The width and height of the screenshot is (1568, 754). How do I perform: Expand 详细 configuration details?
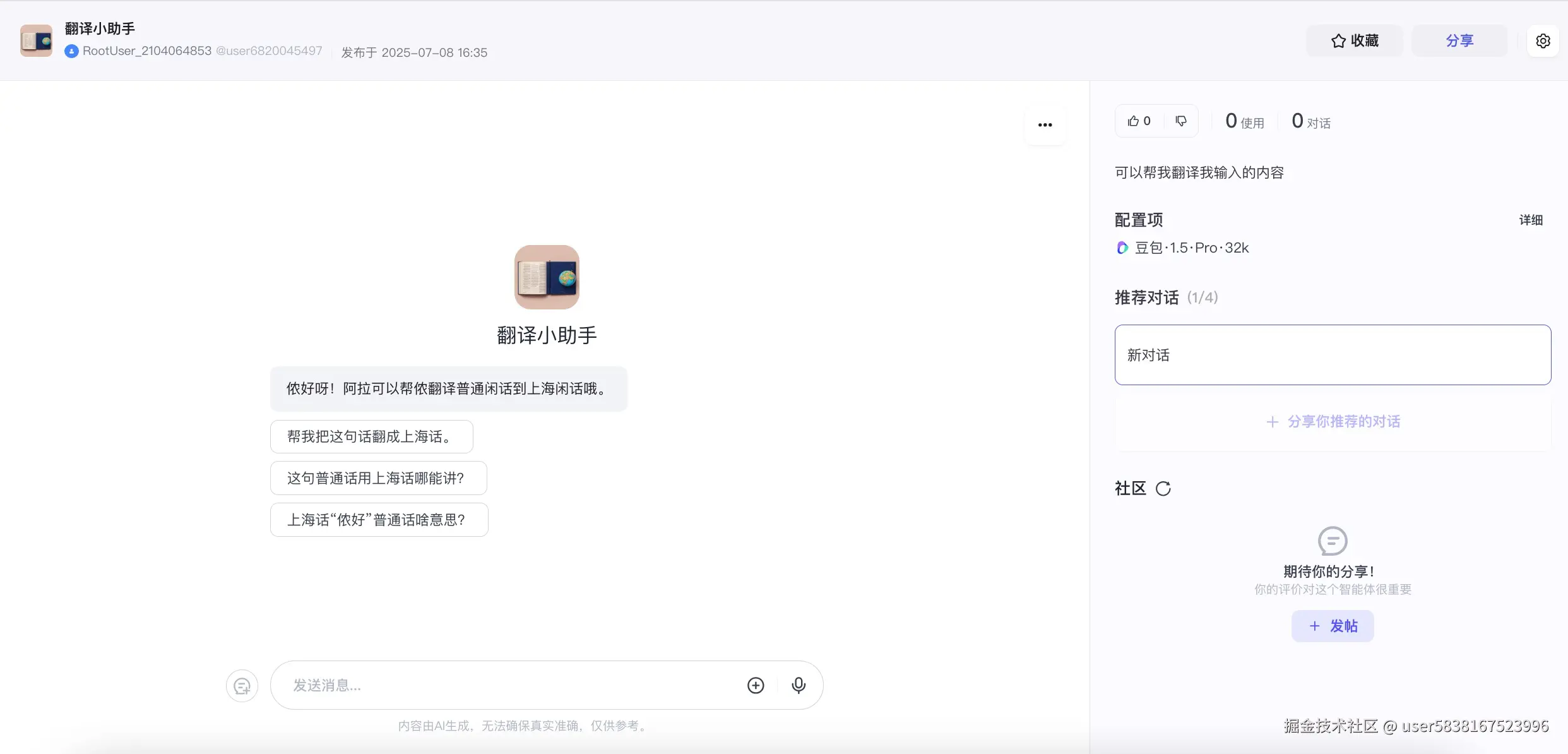[x=1531, y=220]
